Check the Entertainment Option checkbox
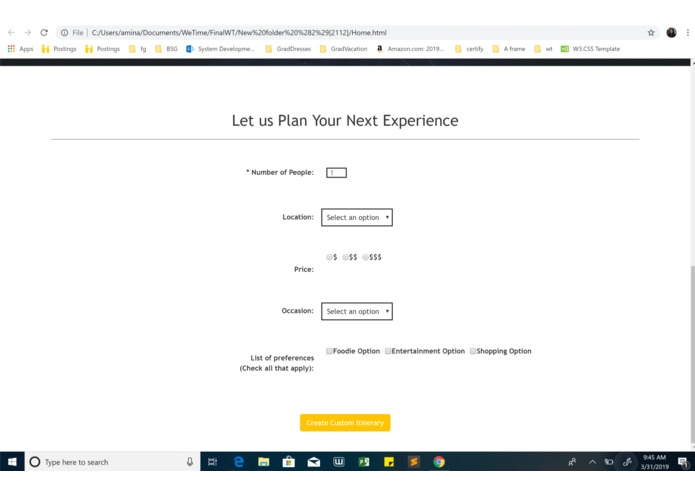695x494 pixels. (388, 351)
